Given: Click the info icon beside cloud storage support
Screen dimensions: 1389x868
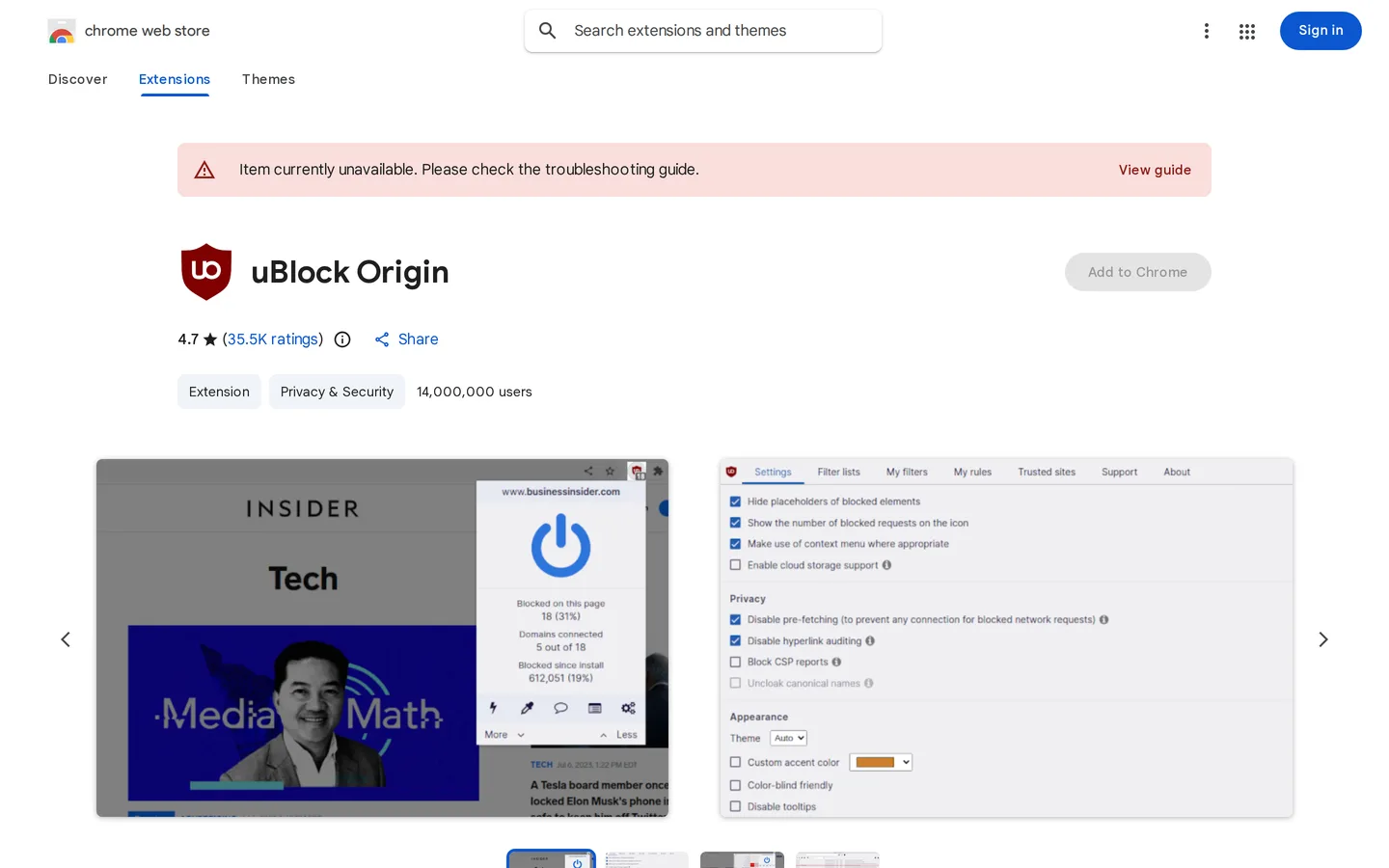Looking at the screenshot, I should pyautogui.click(x=886, y=565).
